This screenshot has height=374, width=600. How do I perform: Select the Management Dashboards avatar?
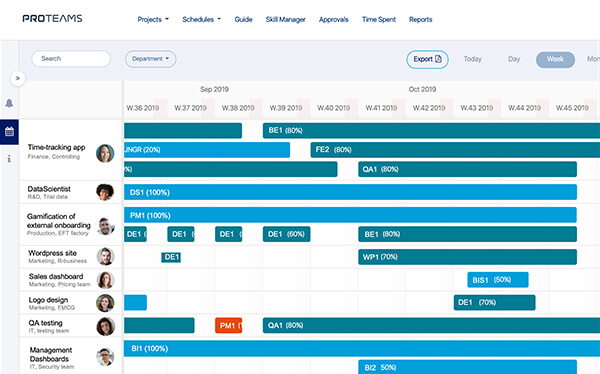[105, 357]
